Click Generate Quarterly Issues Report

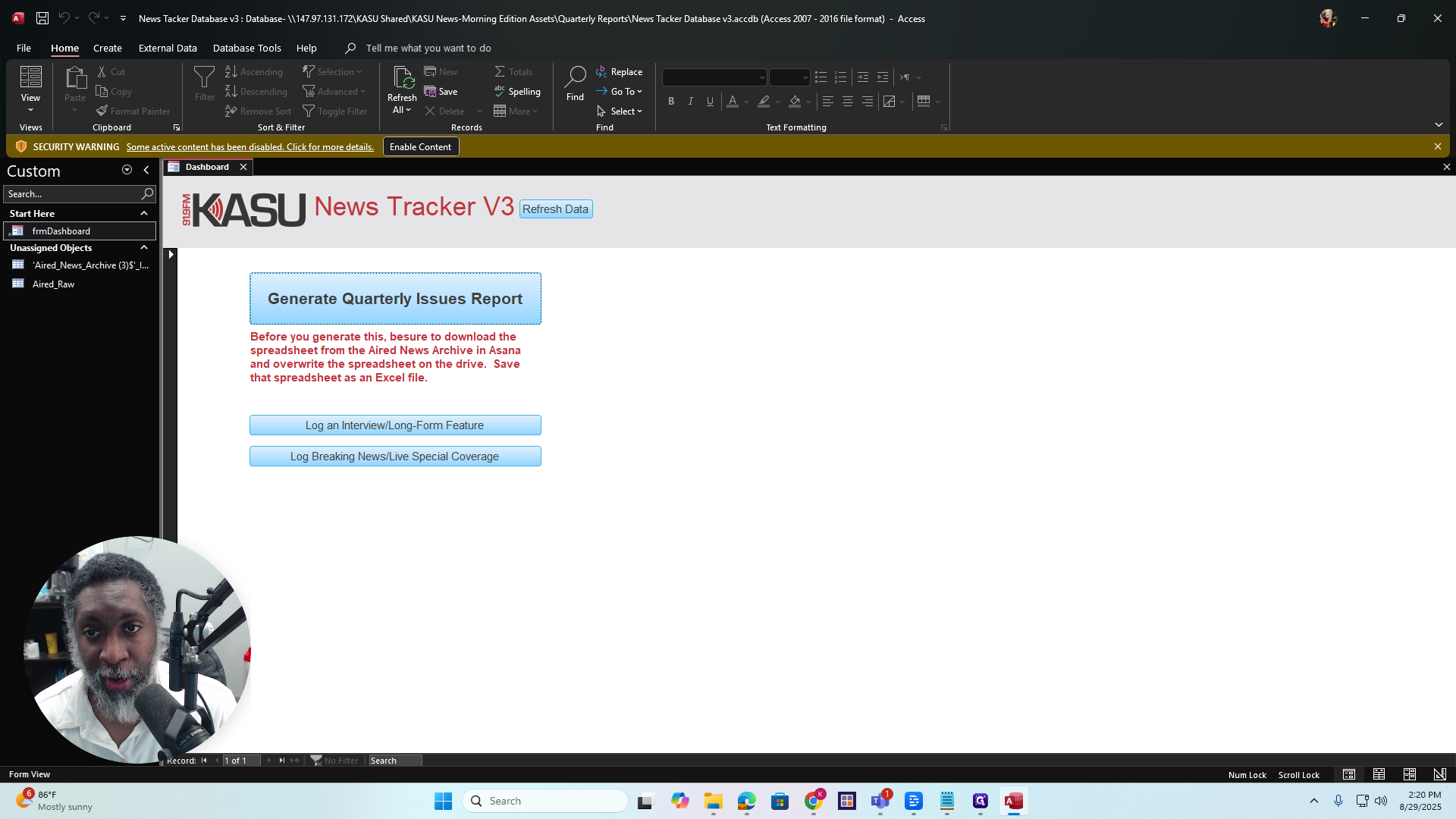(x=395, y=298)
